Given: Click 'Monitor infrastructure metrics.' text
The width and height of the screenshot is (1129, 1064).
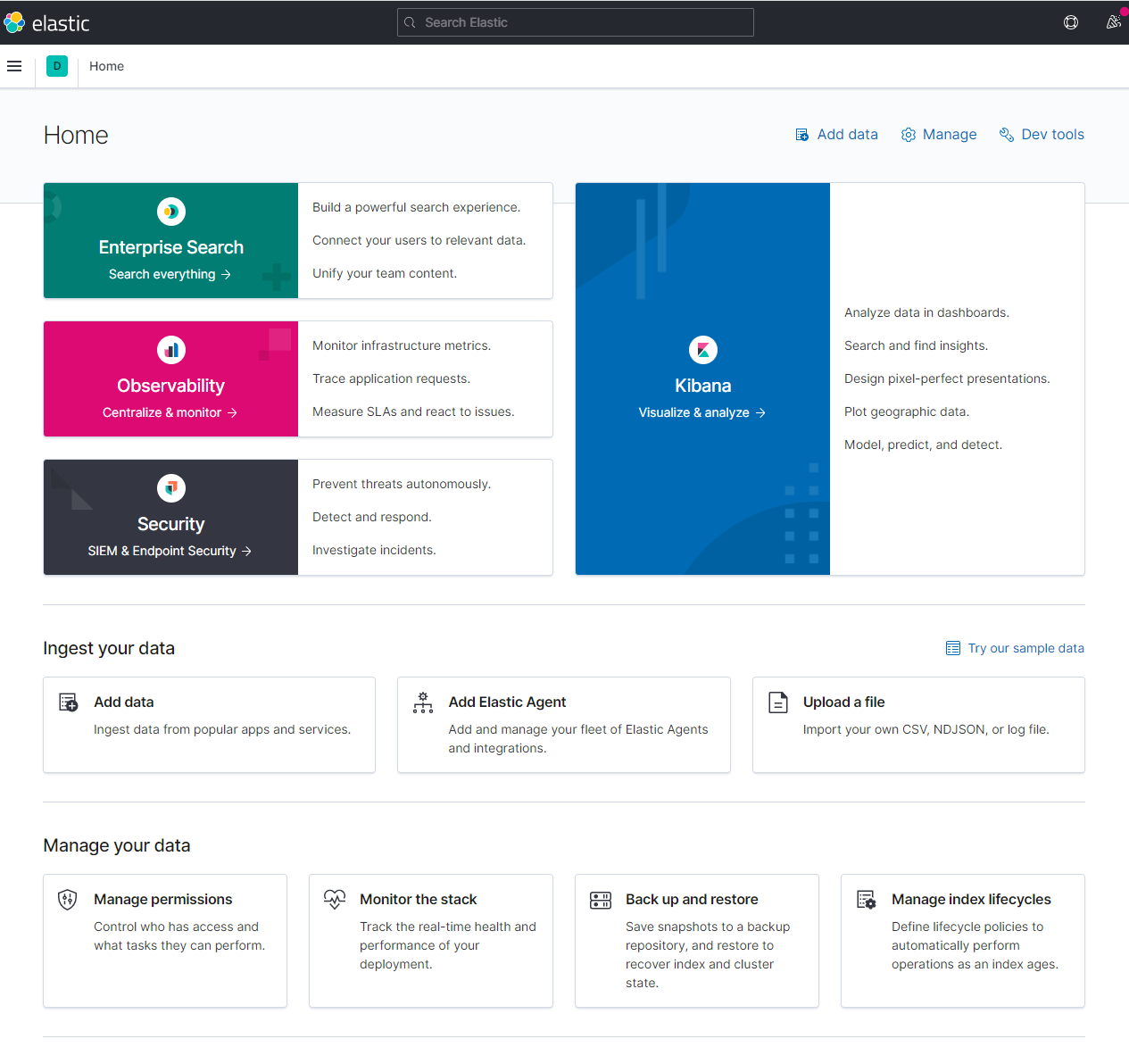Looking at the screenshot, I should click(x=402, y=345).
